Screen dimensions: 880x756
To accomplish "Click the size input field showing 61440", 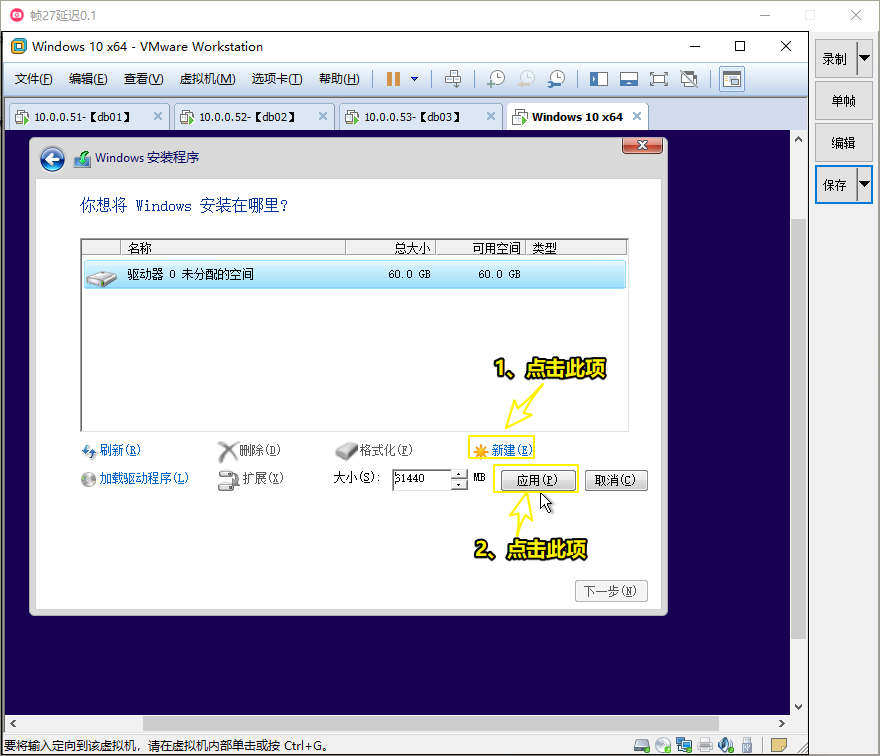I will click(x=421, y=479).
